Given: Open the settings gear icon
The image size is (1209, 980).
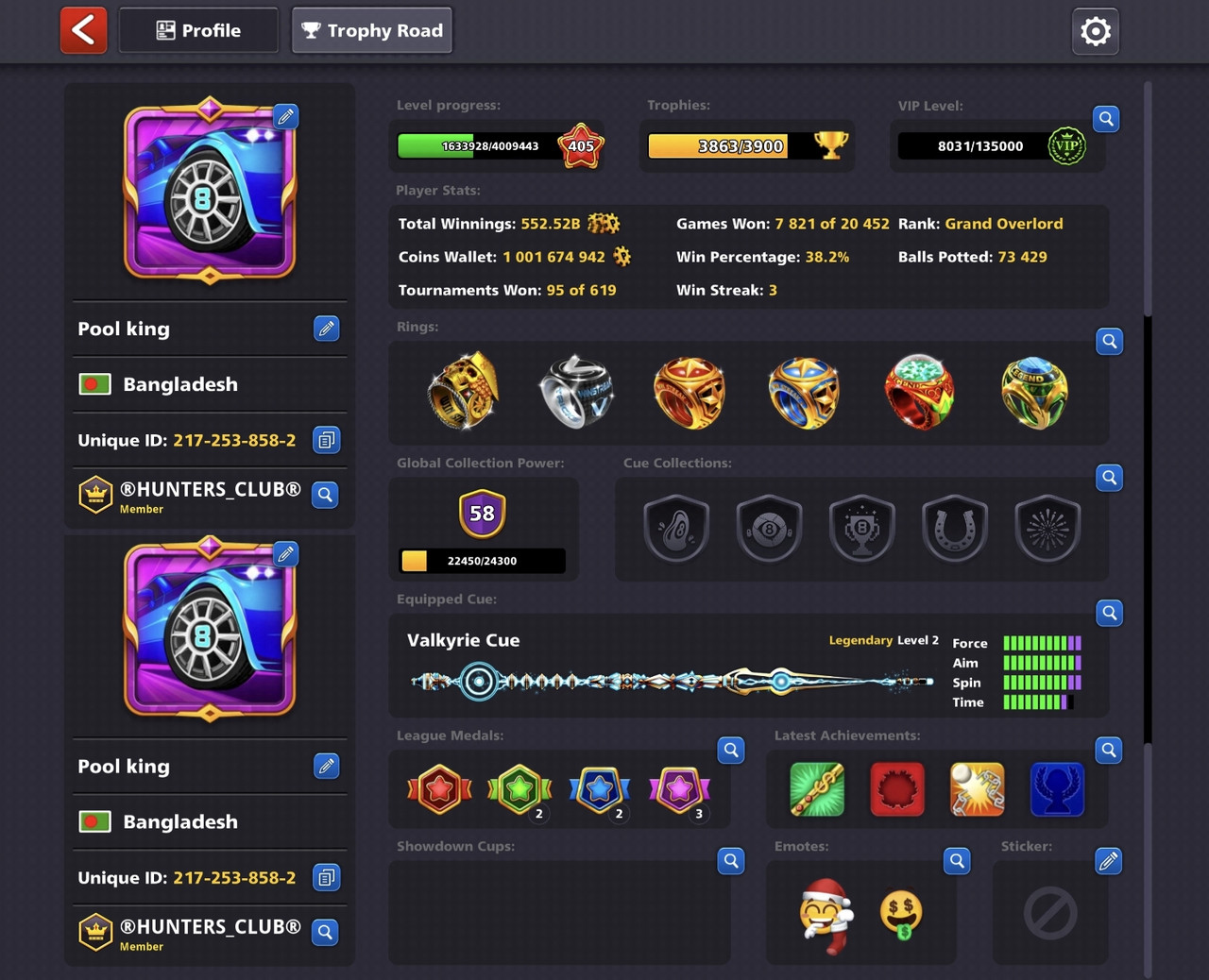Looking at the screenshot, I should click(x=1095, y=31).
